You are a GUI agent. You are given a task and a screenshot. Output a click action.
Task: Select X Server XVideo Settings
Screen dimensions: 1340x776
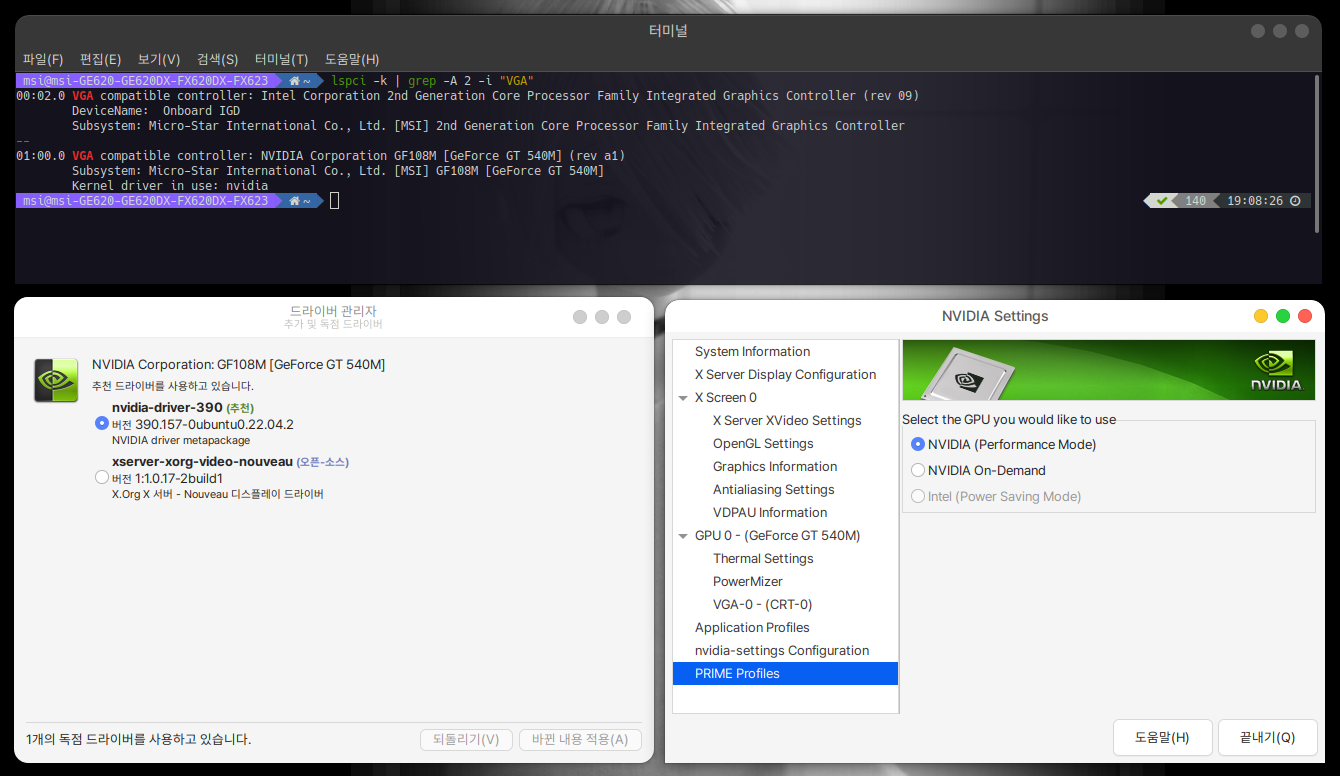(x=787, y=421)
